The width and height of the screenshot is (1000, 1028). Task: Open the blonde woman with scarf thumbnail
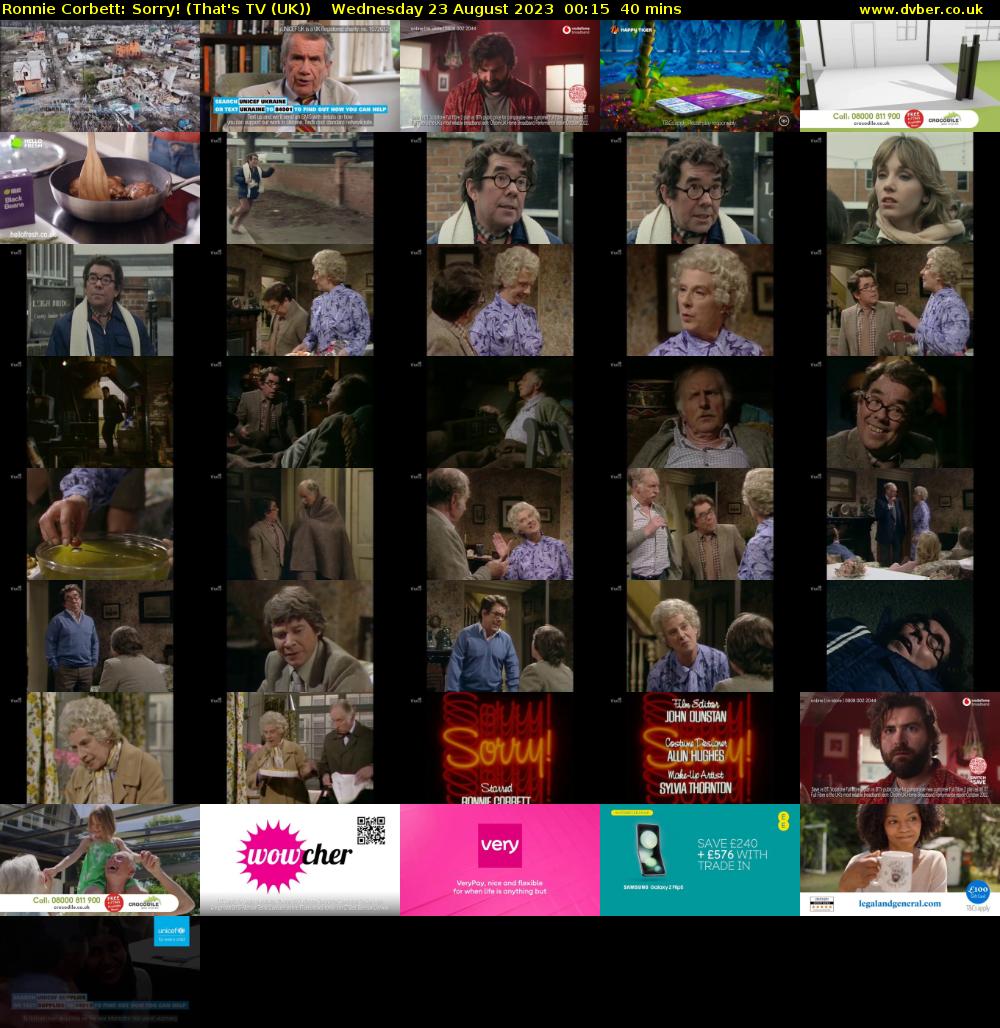click(900, 188)
